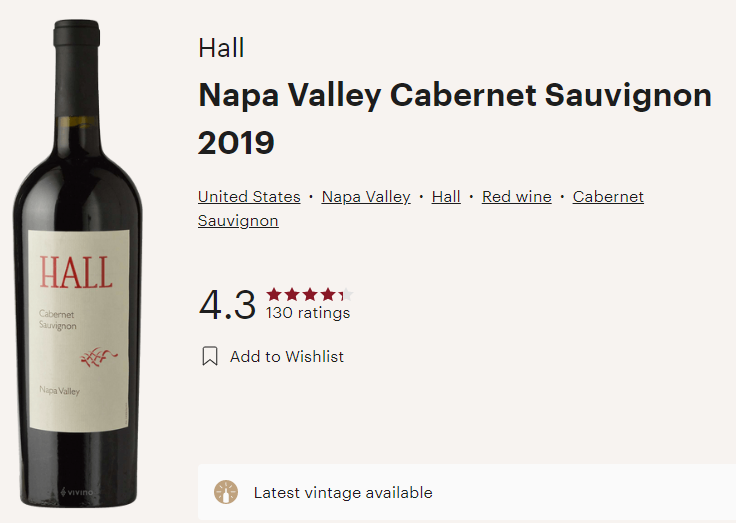Click the first red rating star
This screenshot has width=736, height=523.
[x=274, y=295]
